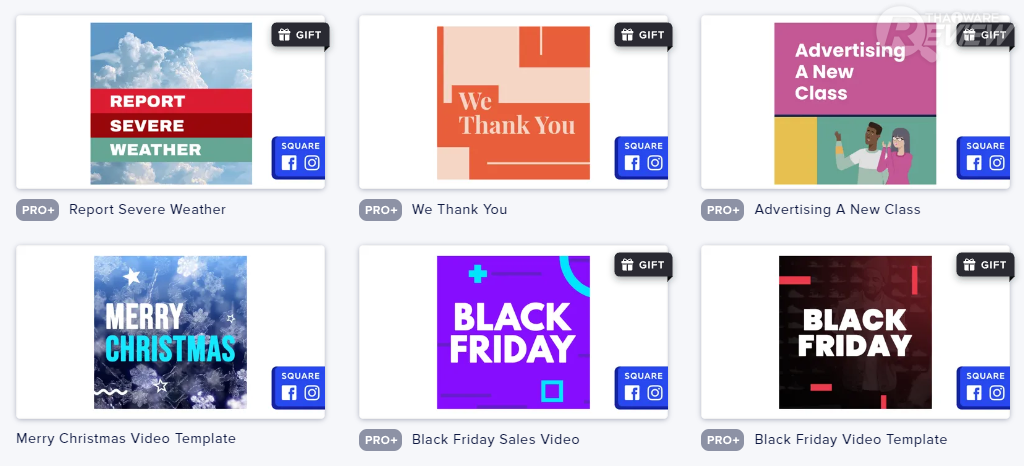Click PRO+ badge beside Advertising A New Class
The height and width of the screenshot is (466, 1024).
[723, 210]
